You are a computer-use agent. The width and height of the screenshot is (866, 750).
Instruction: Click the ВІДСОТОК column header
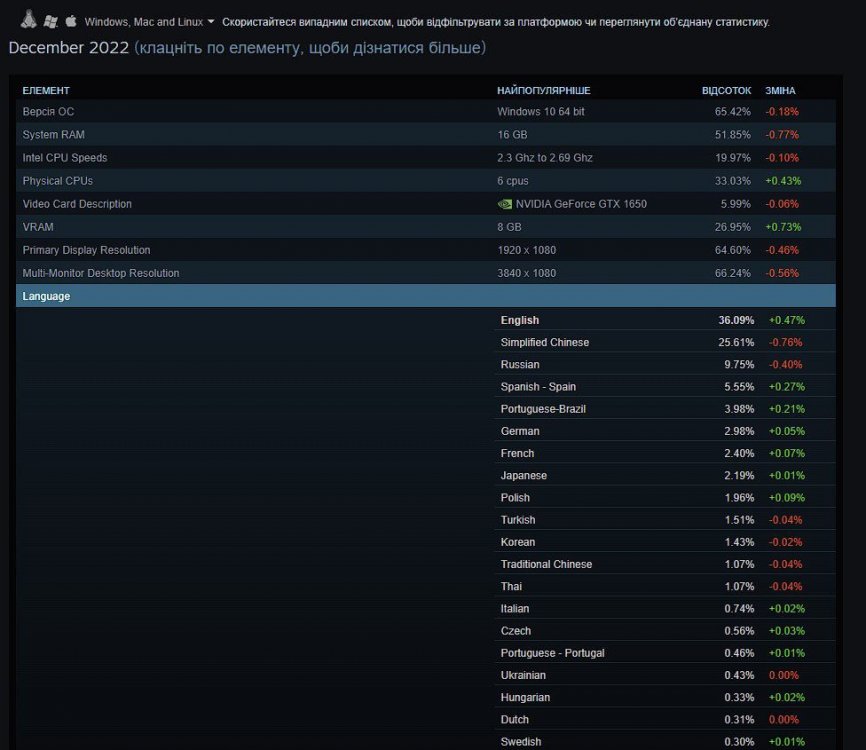[726, 91]
